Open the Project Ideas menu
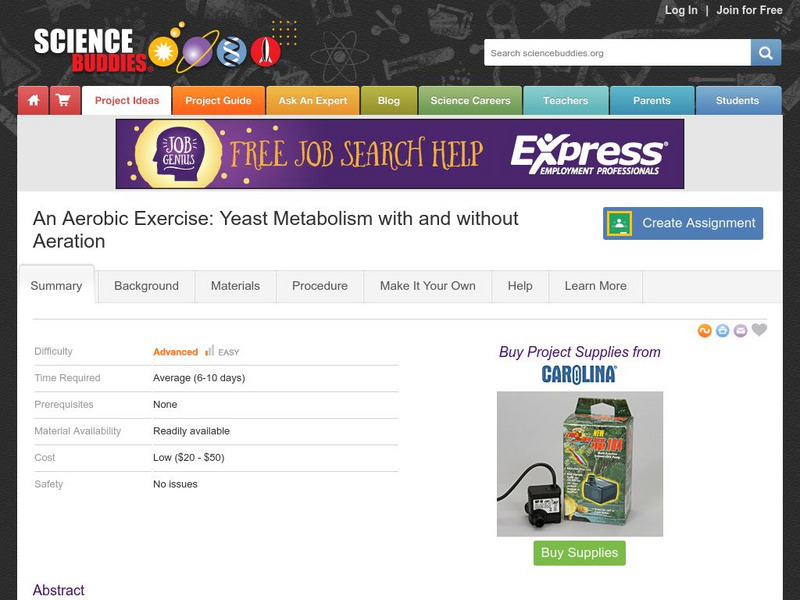 pyautogui.click(x=127, y=101)
